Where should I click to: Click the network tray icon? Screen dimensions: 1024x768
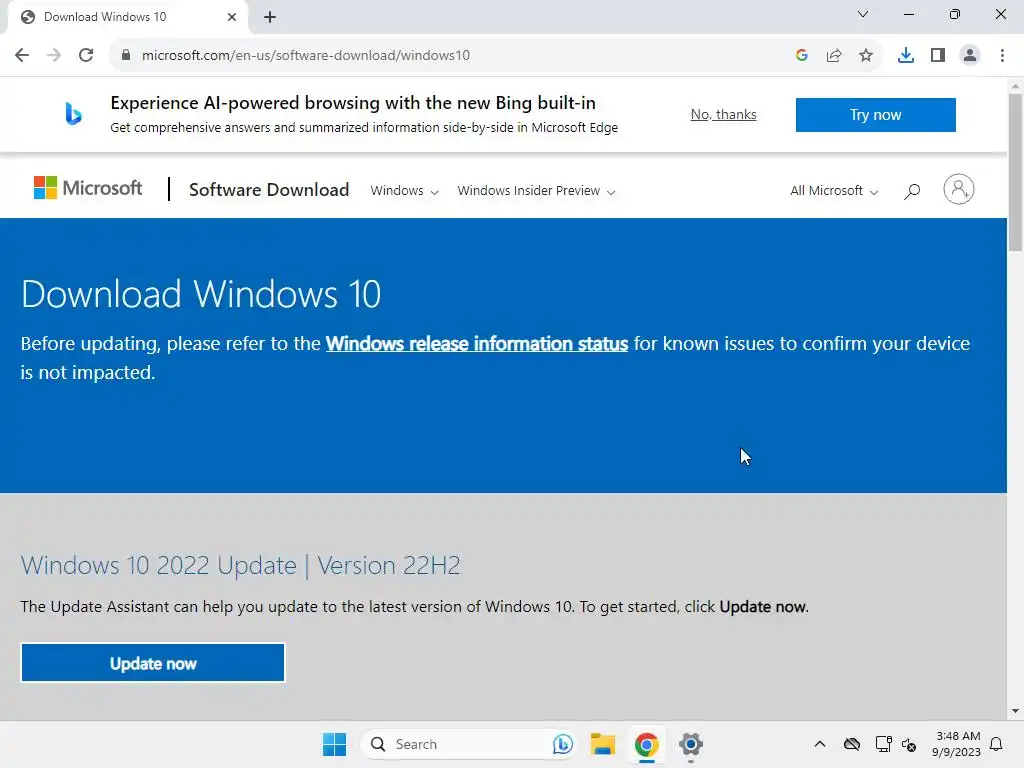tap(883, 744)
